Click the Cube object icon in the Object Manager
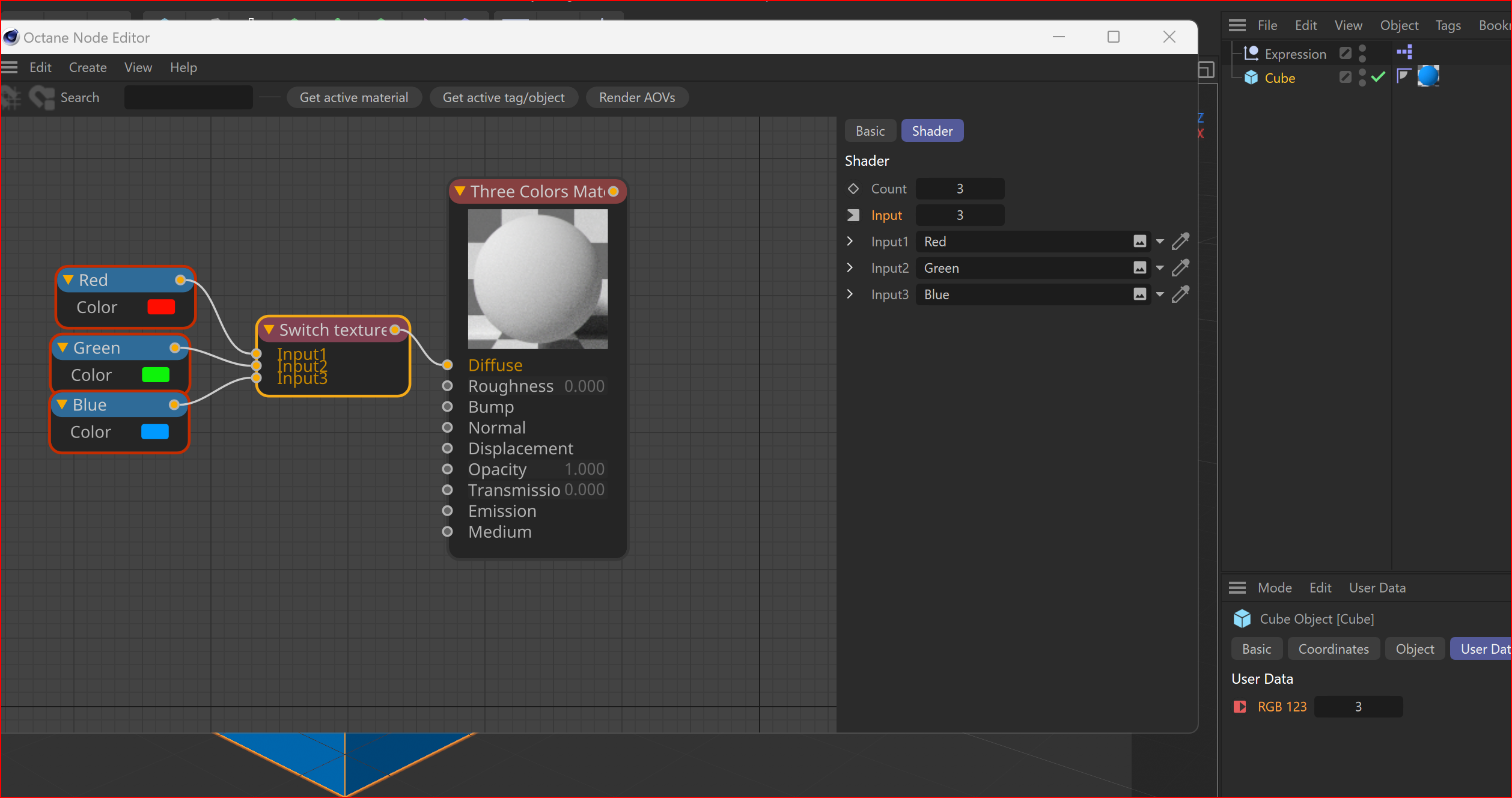This screenshot has width=1512, height=798. 1251,78
